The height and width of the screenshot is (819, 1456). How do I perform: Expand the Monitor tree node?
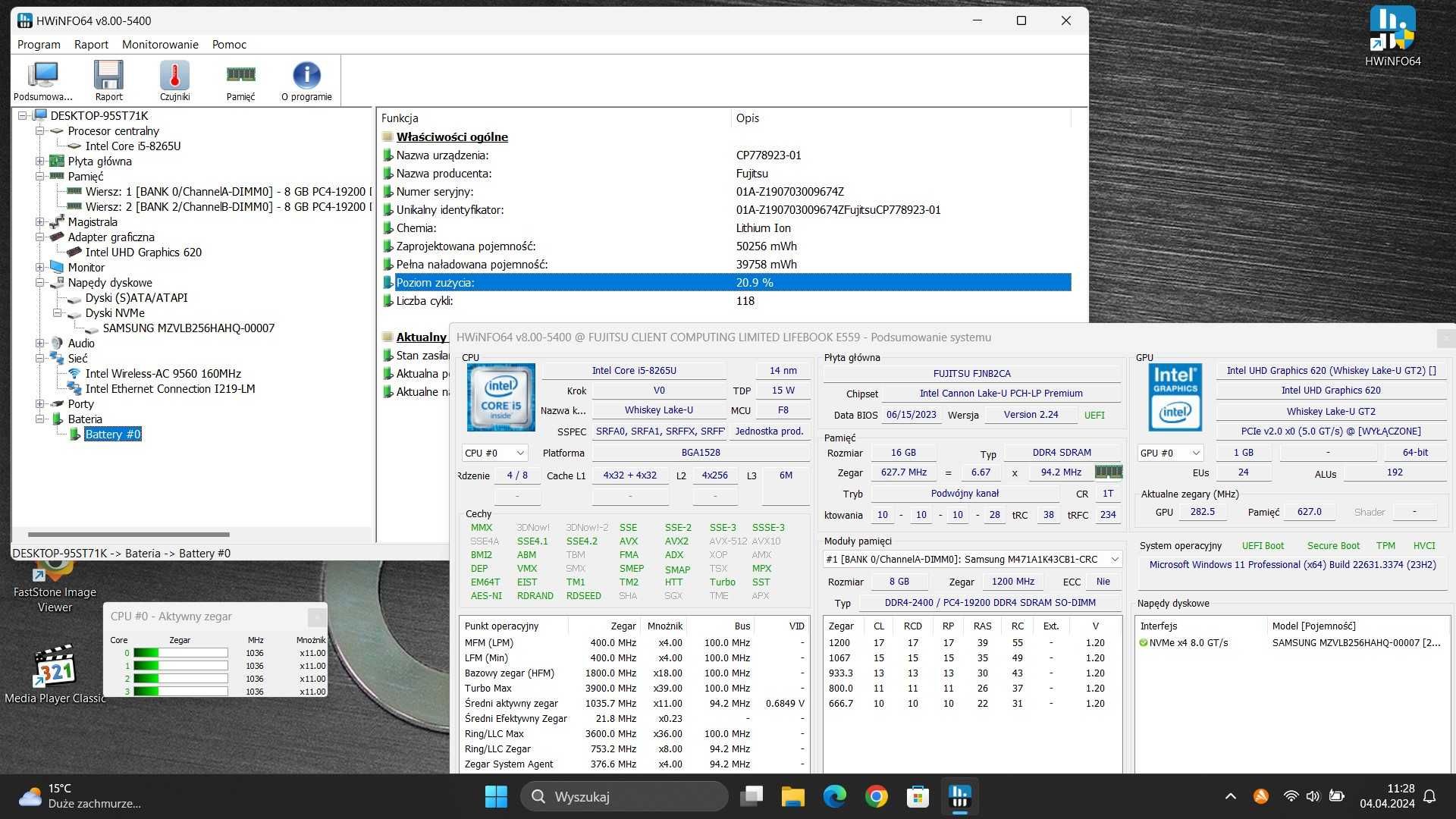39,267
